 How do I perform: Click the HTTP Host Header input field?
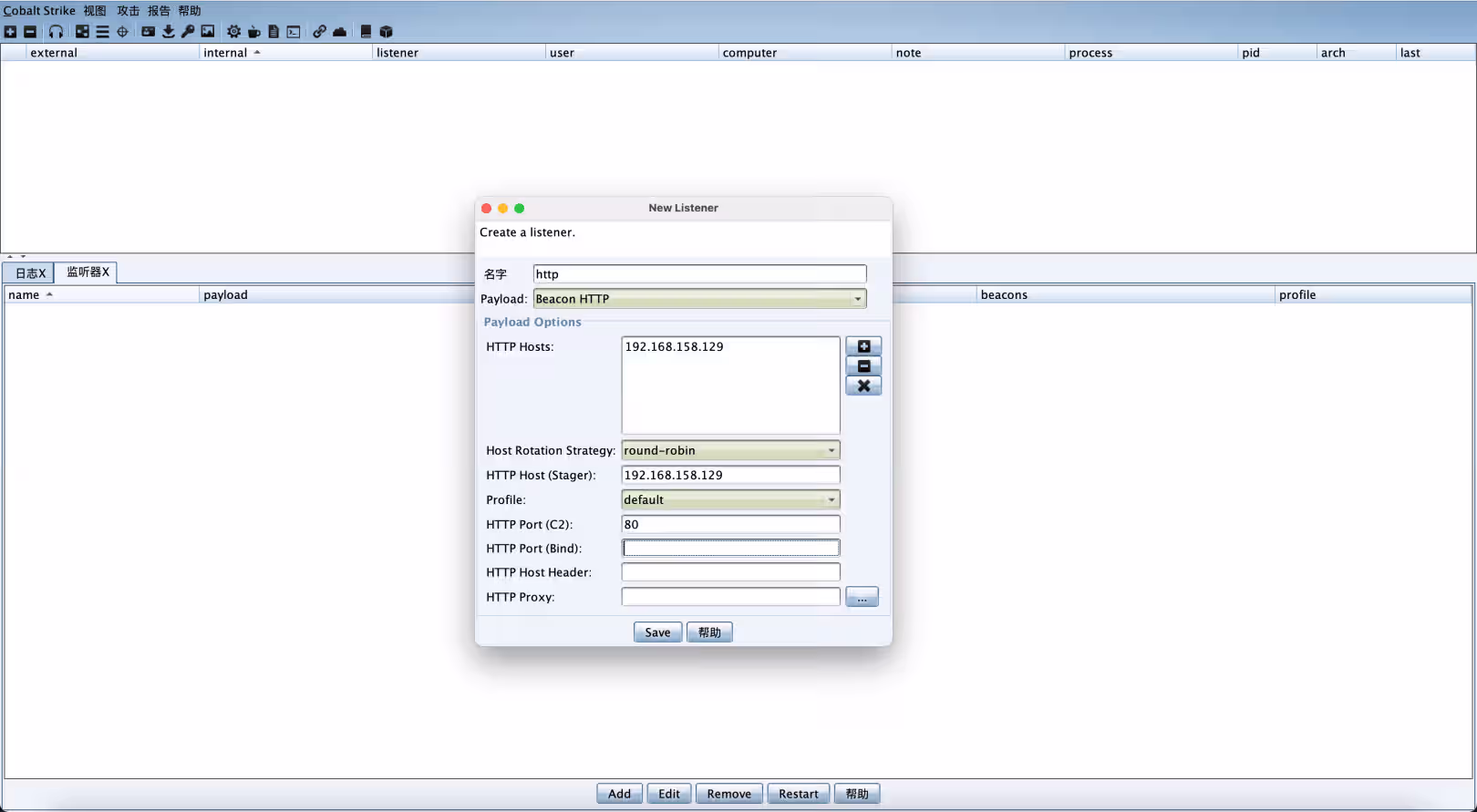(730, 572)
